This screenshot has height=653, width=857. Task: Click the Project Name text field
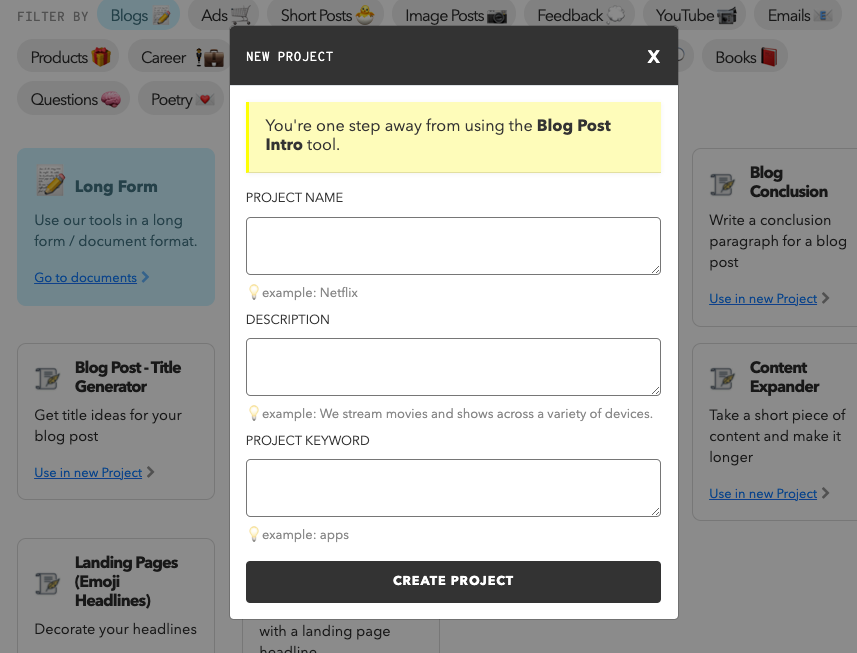click(452, 245)
